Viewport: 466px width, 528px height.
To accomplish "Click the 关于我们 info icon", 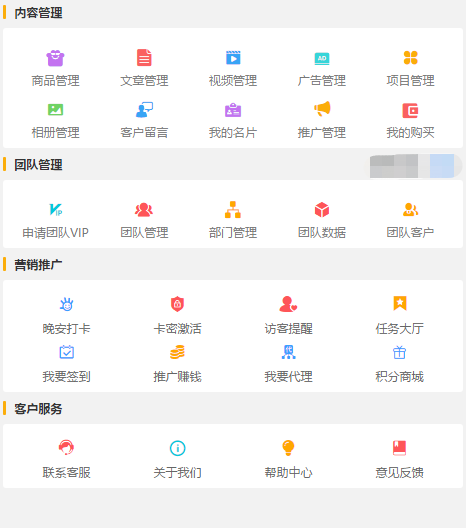I will 177,448.
